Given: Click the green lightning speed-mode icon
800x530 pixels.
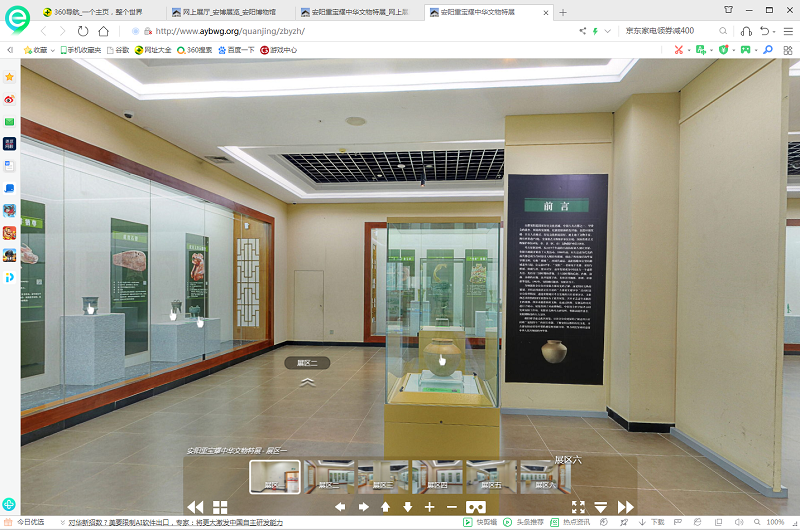Looking at the screenshot, I should coord(595,31).
